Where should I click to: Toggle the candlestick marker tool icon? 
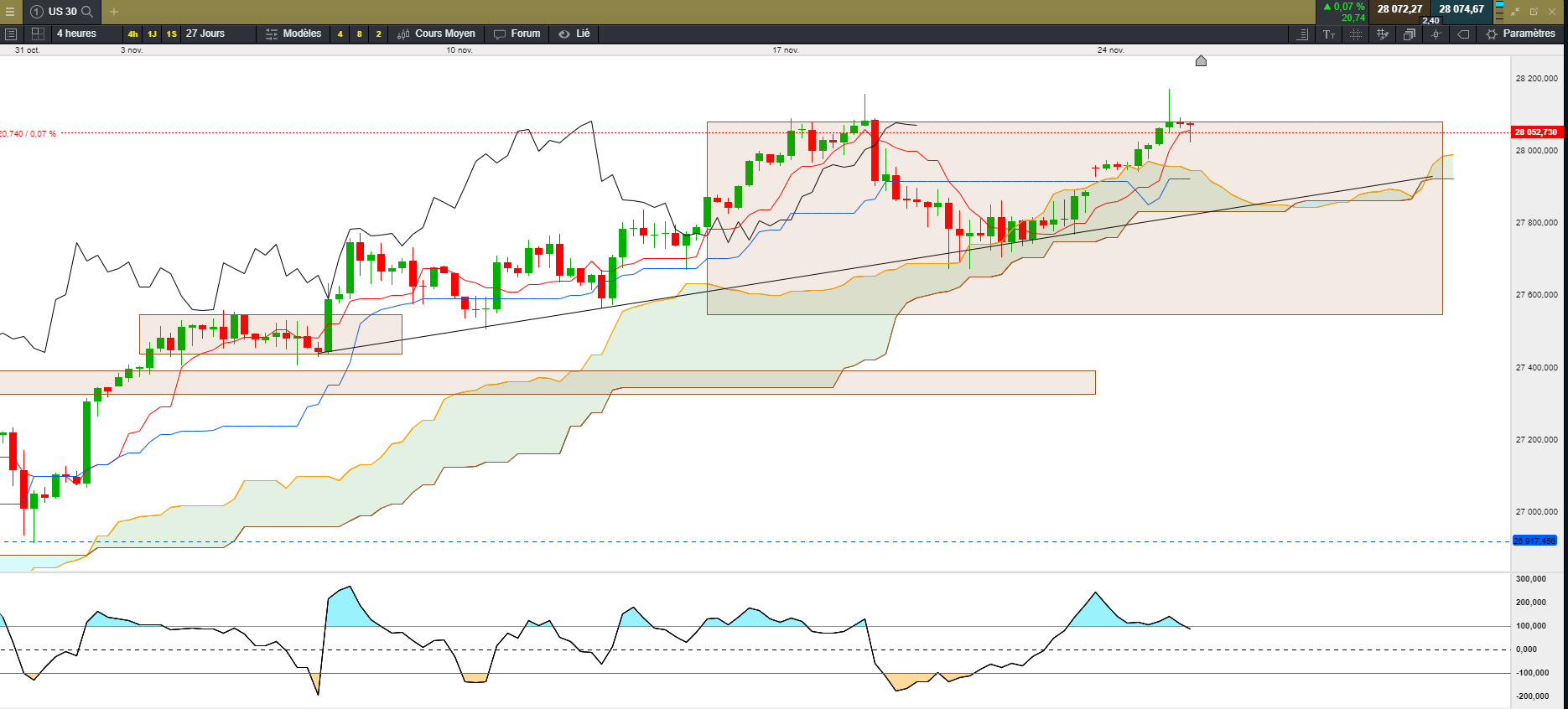coord(1436,34)
